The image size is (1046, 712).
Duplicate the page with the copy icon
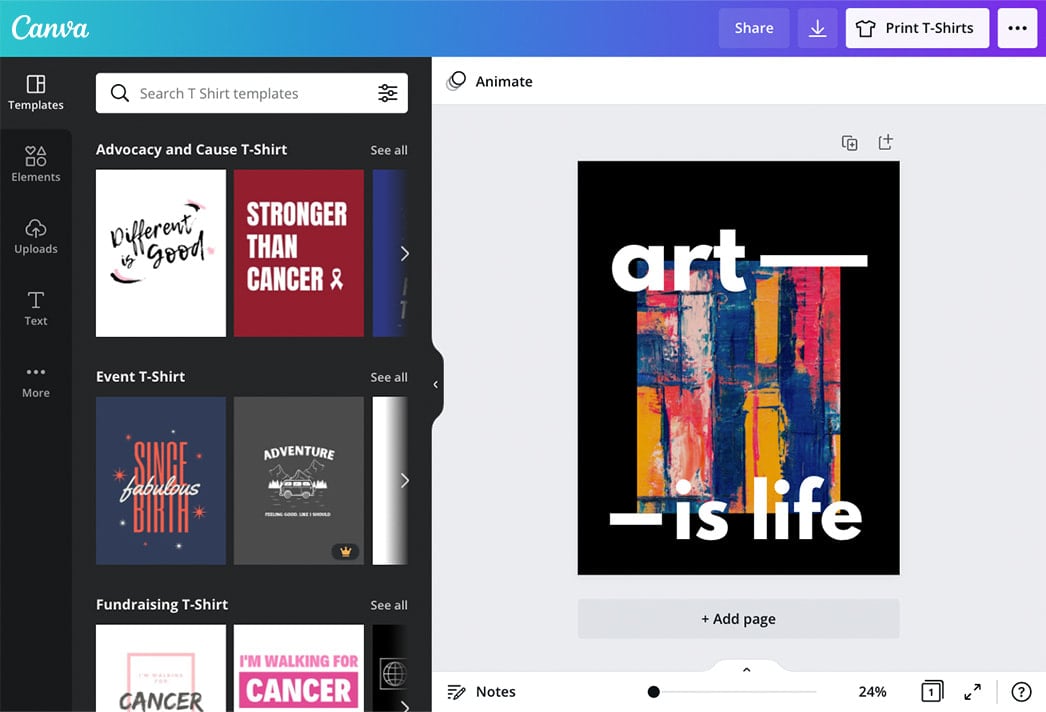tap(849, 142)
